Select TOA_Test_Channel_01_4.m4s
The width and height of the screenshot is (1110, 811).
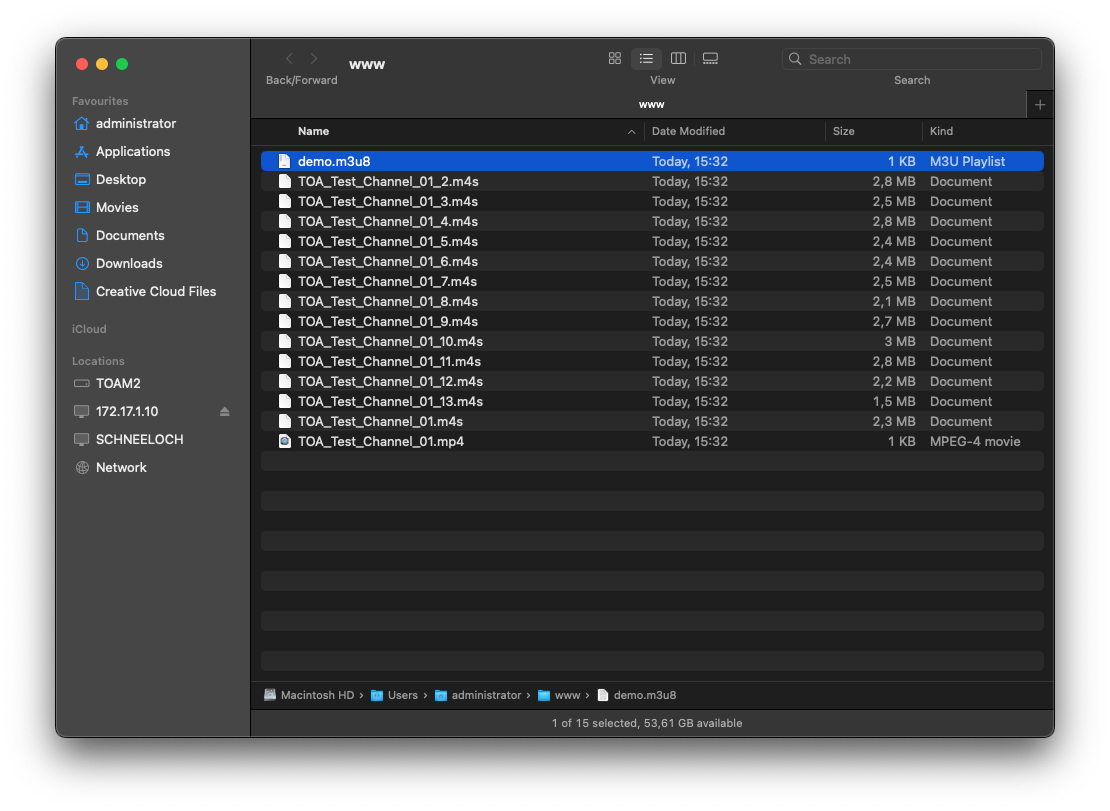(x=652, y=222)
